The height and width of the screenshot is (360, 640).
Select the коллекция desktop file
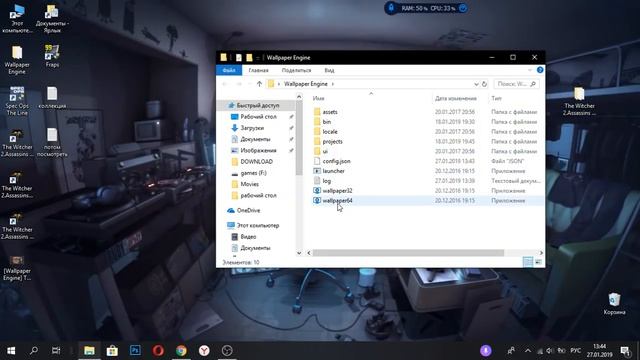[x=52, y=98]
